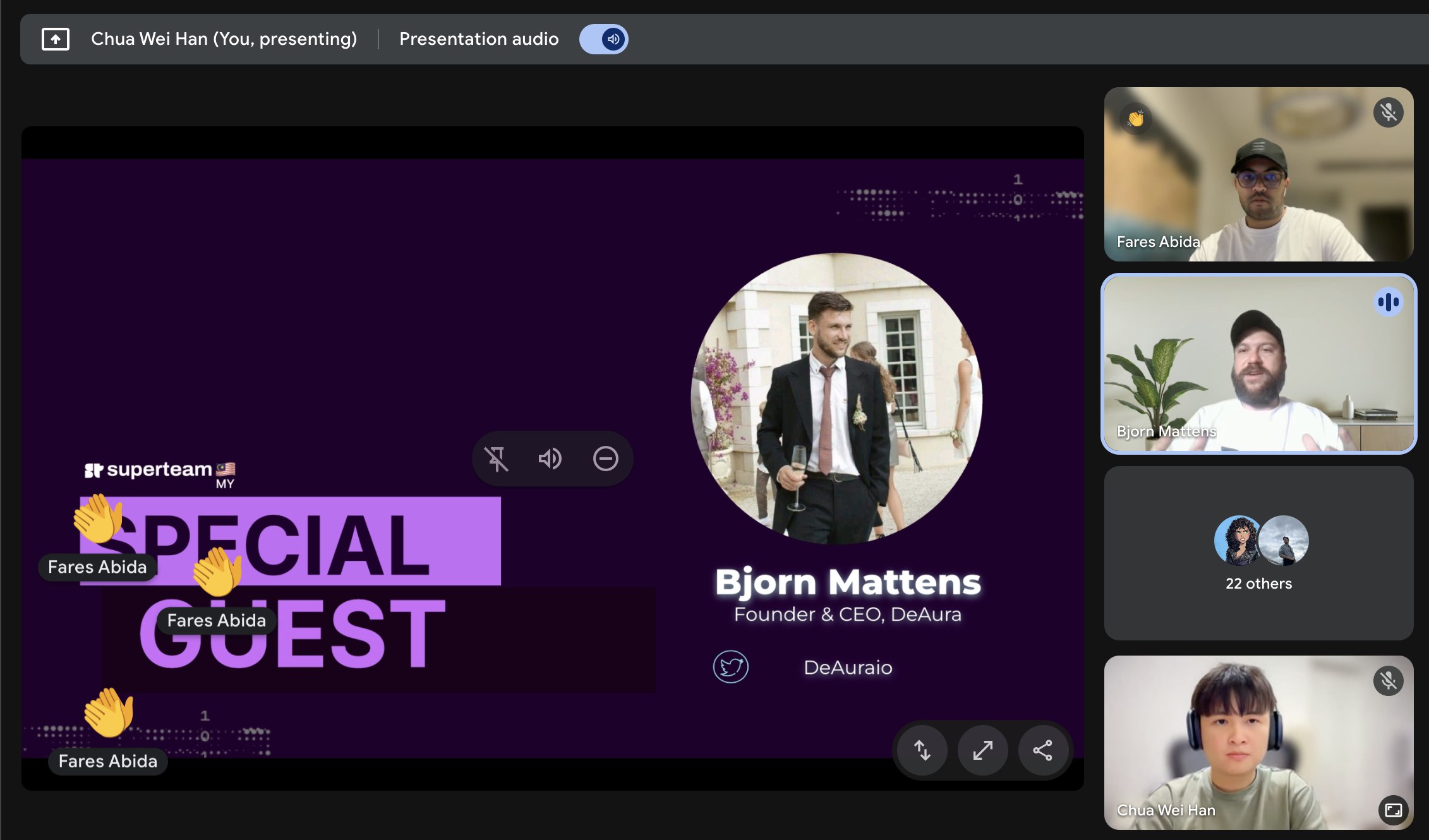Unpin the presentation using the crossed pin icon

497,459
